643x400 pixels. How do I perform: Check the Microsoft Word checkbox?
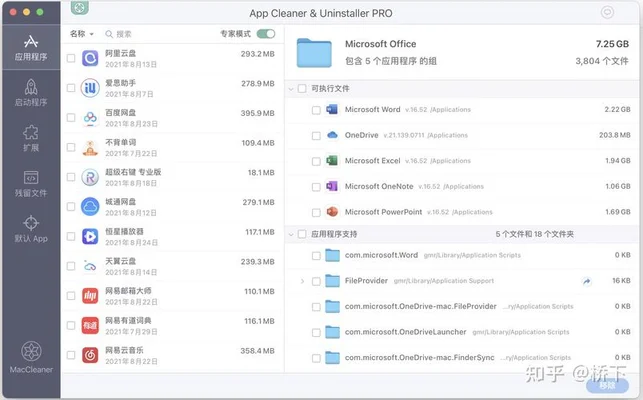coord(316,110)
